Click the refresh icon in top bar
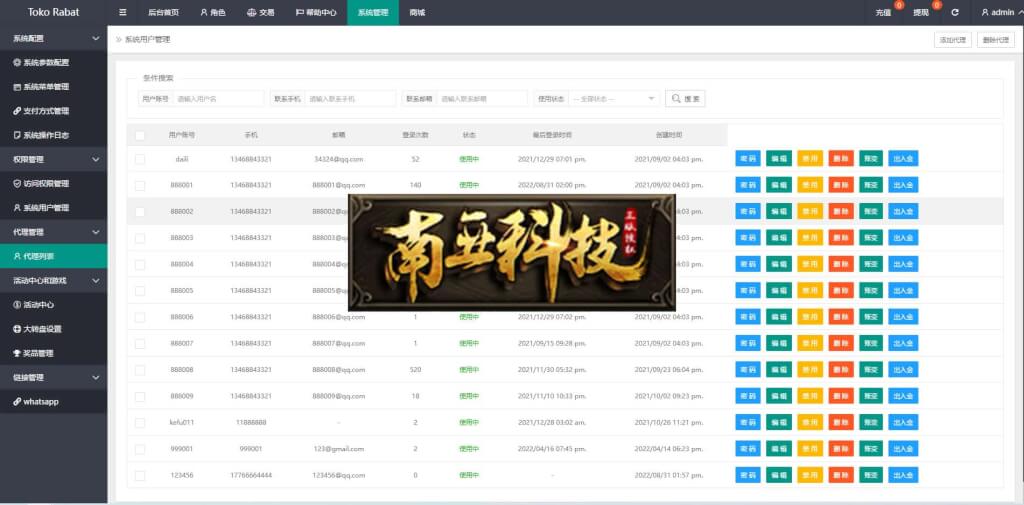This screenshot has width=1024, height=505. click(x=955, y=12)
